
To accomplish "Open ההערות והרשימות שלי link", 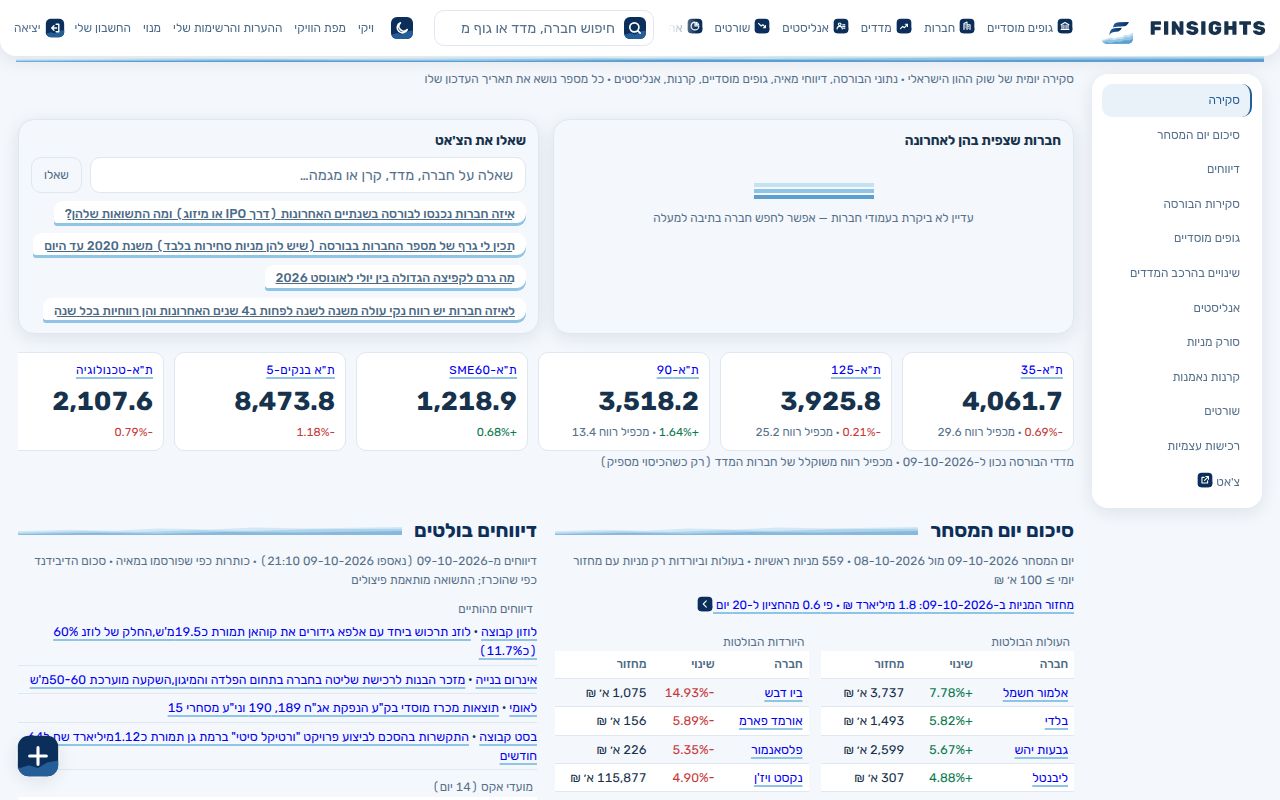I will pyautogui.click(x=227, y=28).
